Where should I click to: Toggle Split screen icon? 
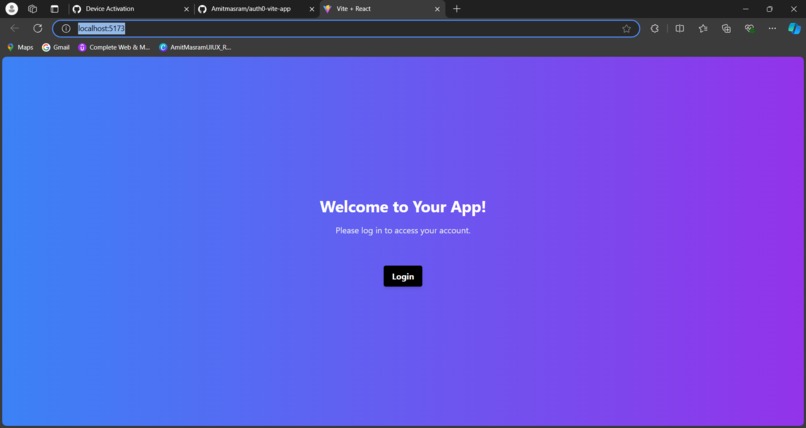pyautogui.click(x=680, y=29)
